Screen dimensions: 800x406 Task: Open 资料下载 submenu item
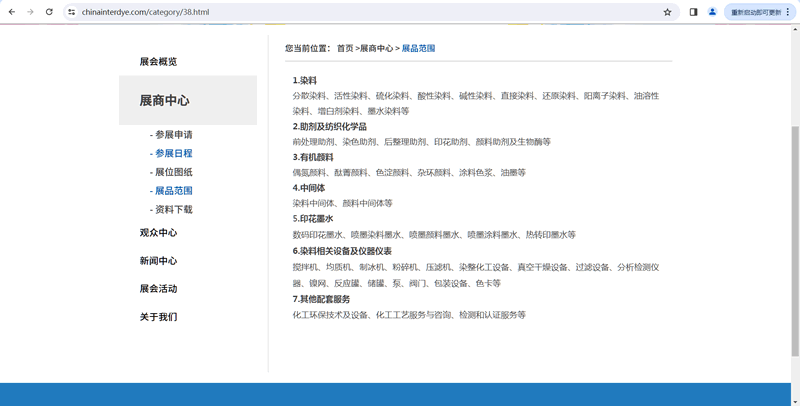pos(173,210)
